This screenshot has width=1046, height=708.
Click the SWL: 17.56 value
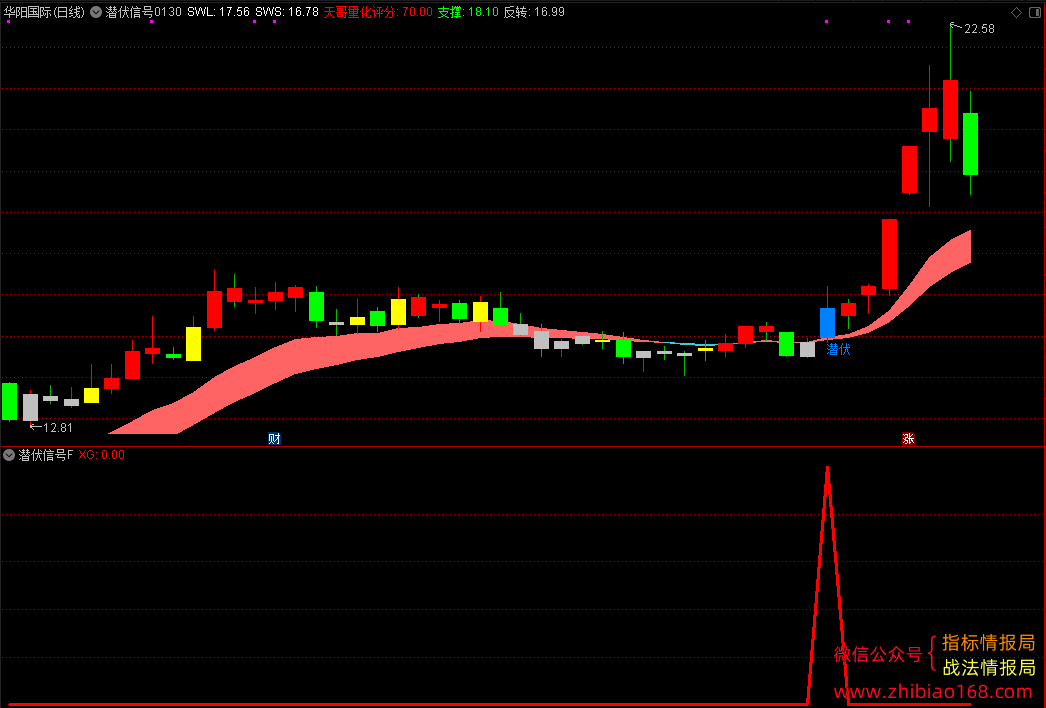coord(218,12)
